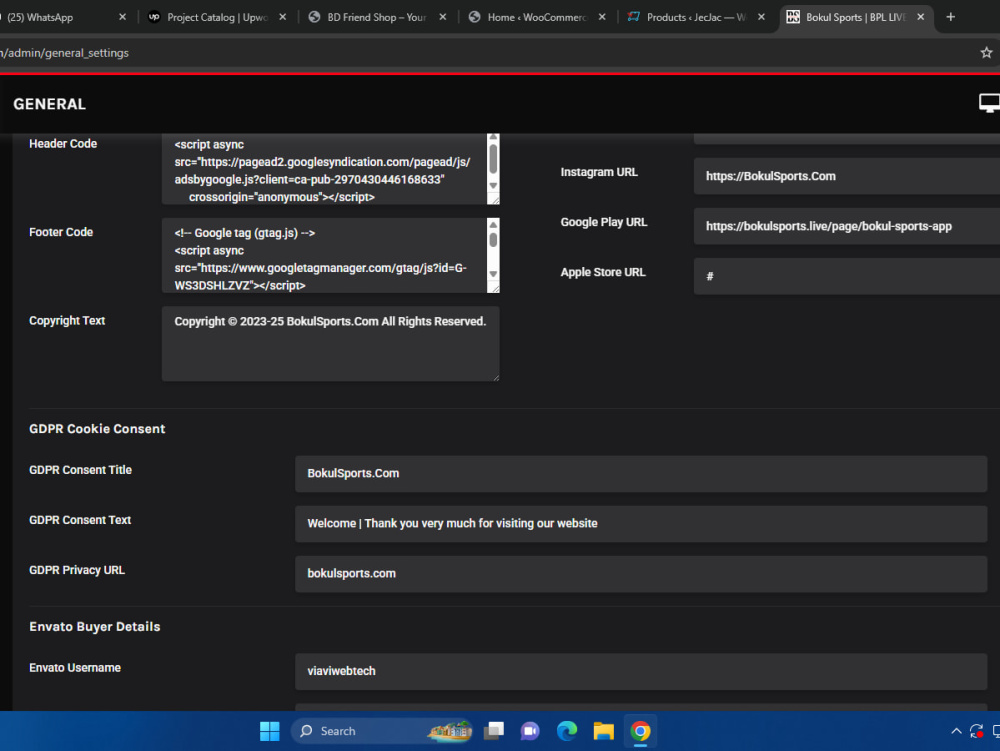Screen dimensions: 1000x751
Task: Click the GDPR Consent Title label
Action: pyautogui.click(x=80, y=470)
